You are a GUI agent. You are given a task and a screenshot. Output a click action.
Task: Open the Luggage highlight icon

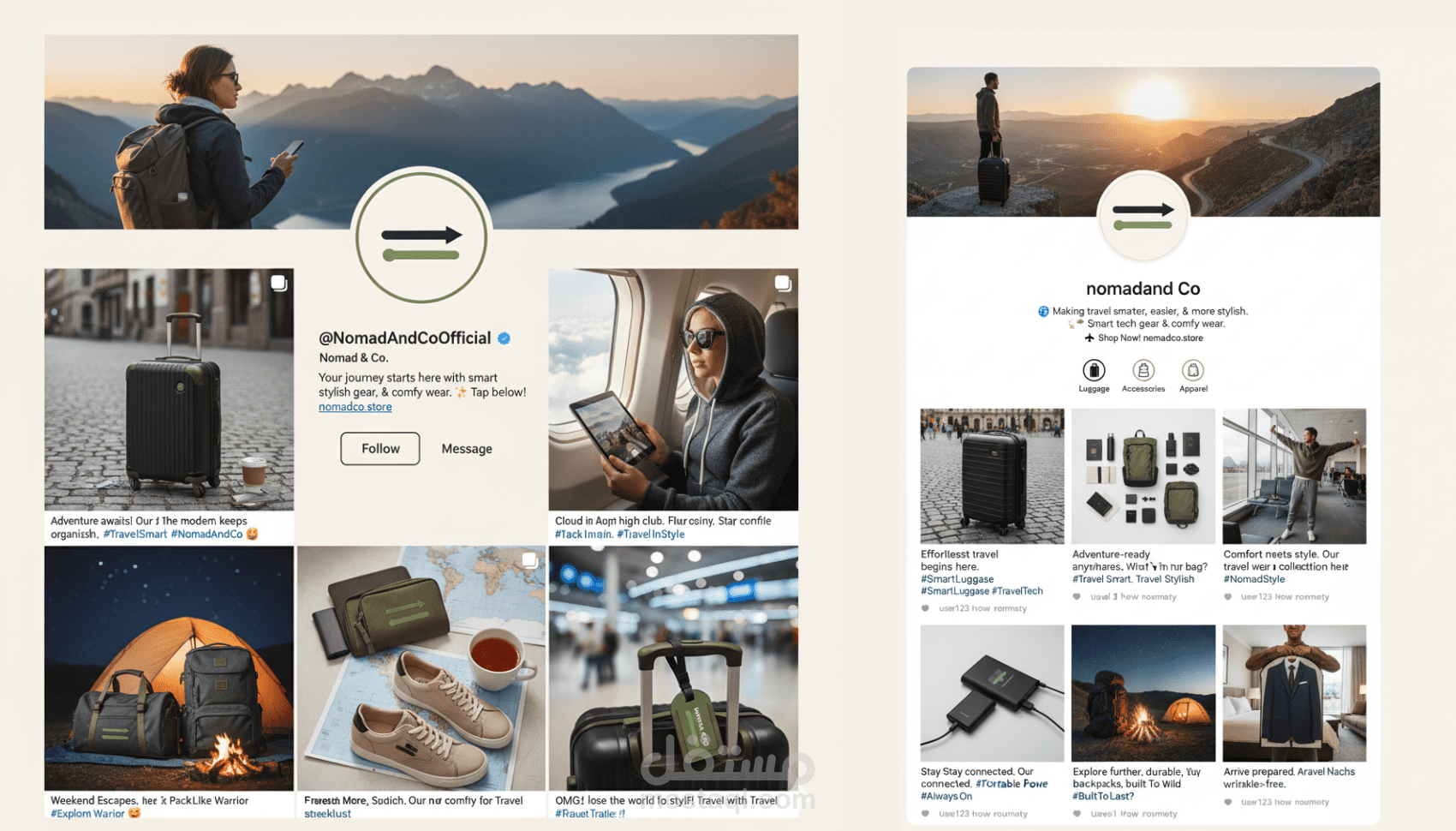(x=1094, y=370)
